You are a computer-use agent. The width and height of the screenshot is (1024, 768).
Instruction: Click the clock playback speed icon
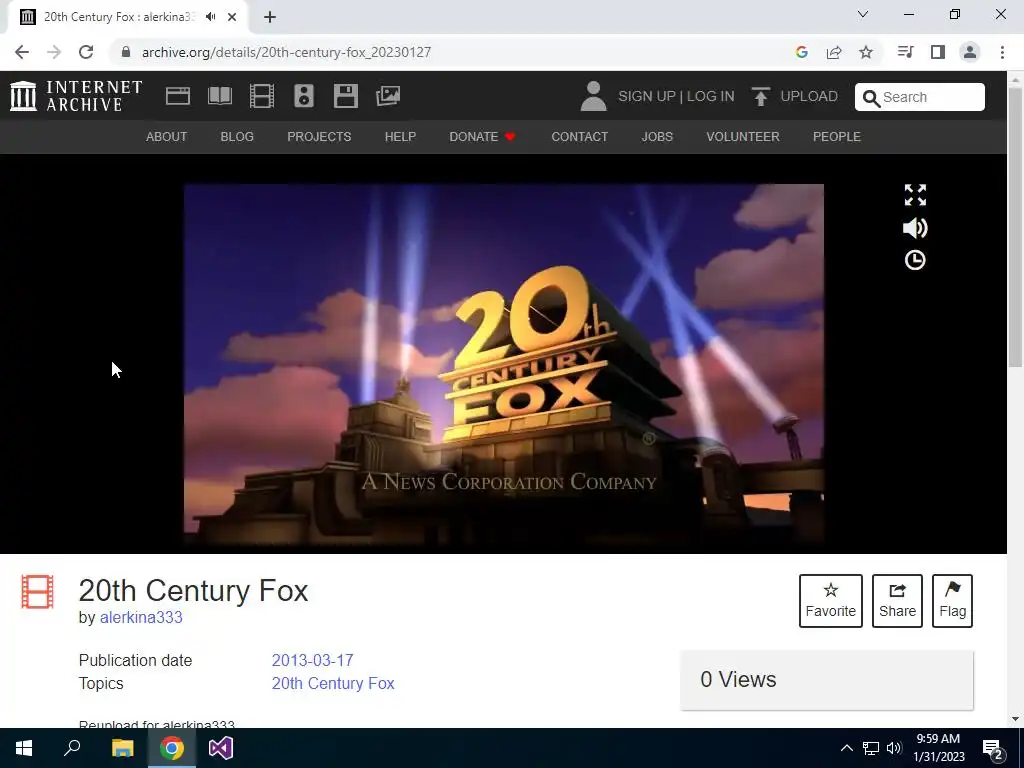(915, 260)
